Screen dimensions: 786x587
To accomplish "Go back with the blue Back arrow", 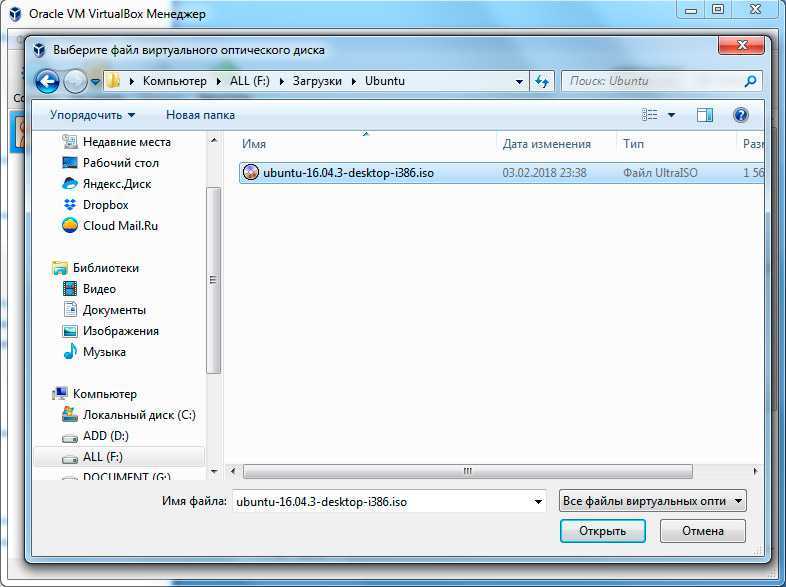I will 47,81.
